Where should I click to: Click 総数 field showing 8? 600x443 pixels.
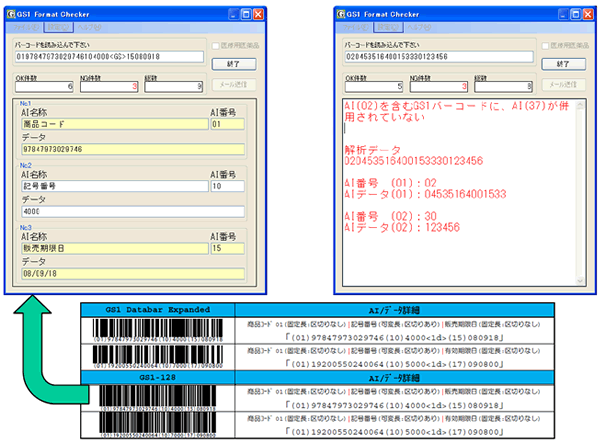[x=503, y=86]
